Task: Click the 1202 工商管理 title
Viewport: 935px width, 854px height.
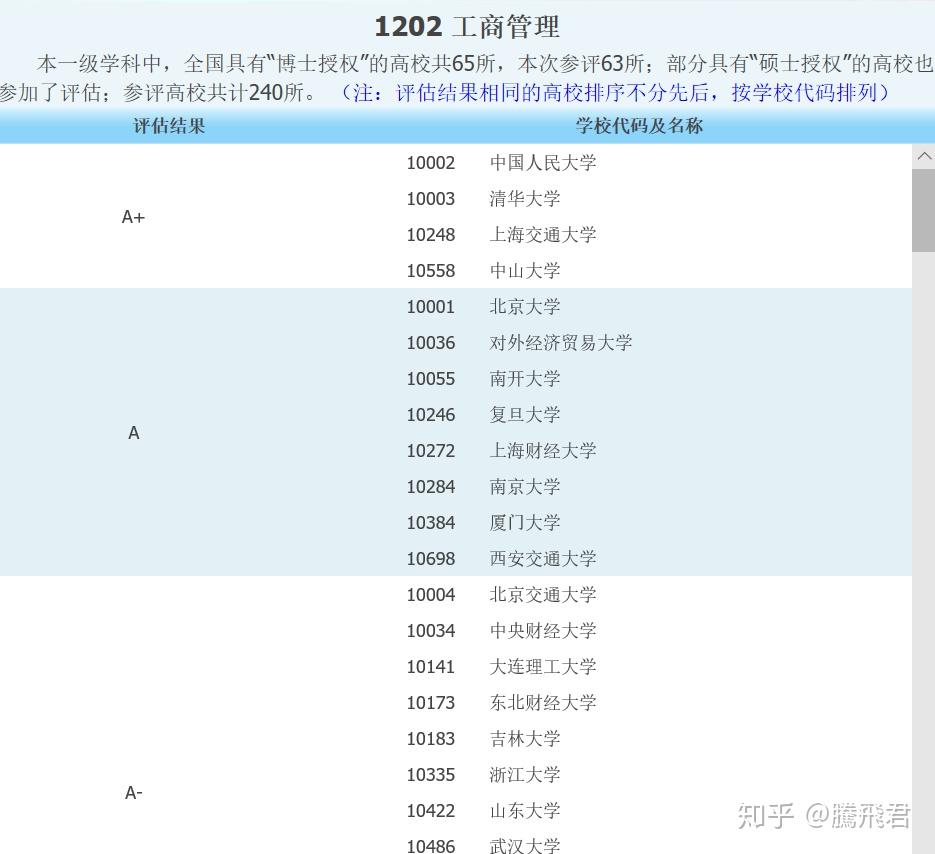Action: 467,27
